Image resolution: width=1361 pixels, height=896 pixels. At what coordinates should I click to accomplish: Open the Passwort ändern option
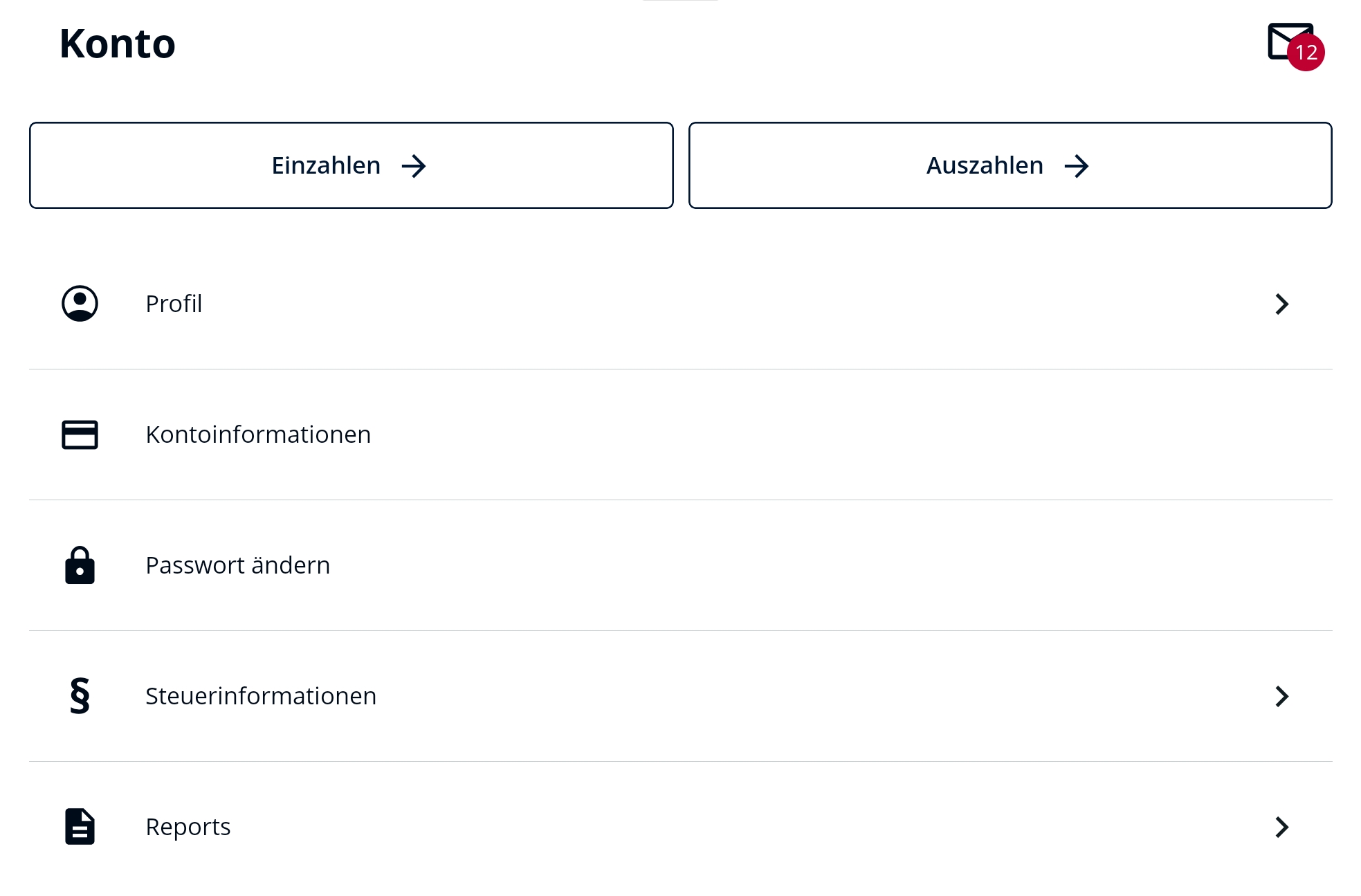pyautogui.click(x=238, y=565)
